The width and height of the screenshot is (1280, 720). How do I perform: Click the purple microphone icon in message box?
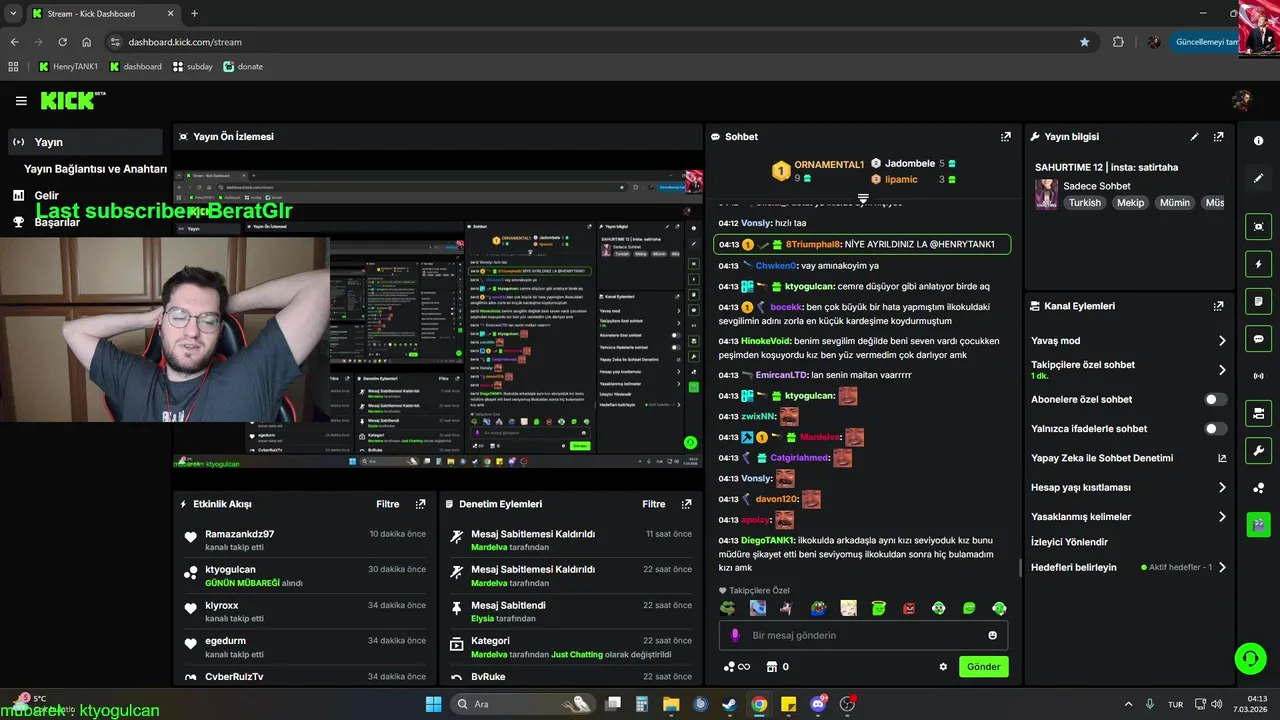tap(735, 635)
